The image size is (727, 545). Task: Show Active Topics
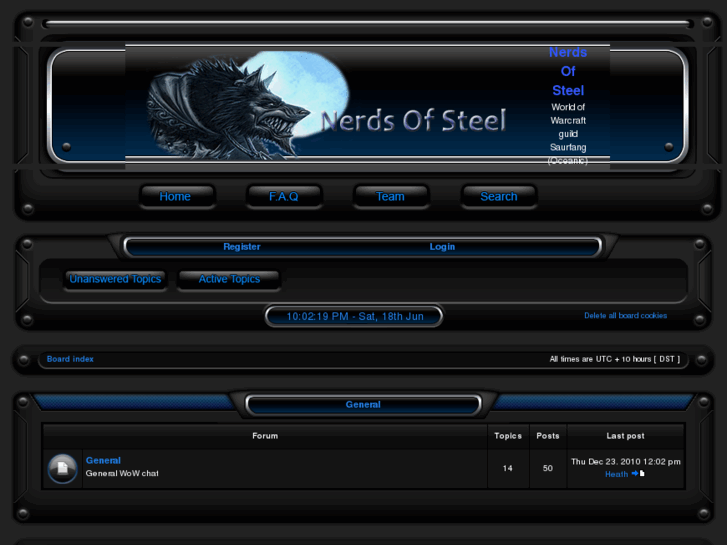coord(230,279)
